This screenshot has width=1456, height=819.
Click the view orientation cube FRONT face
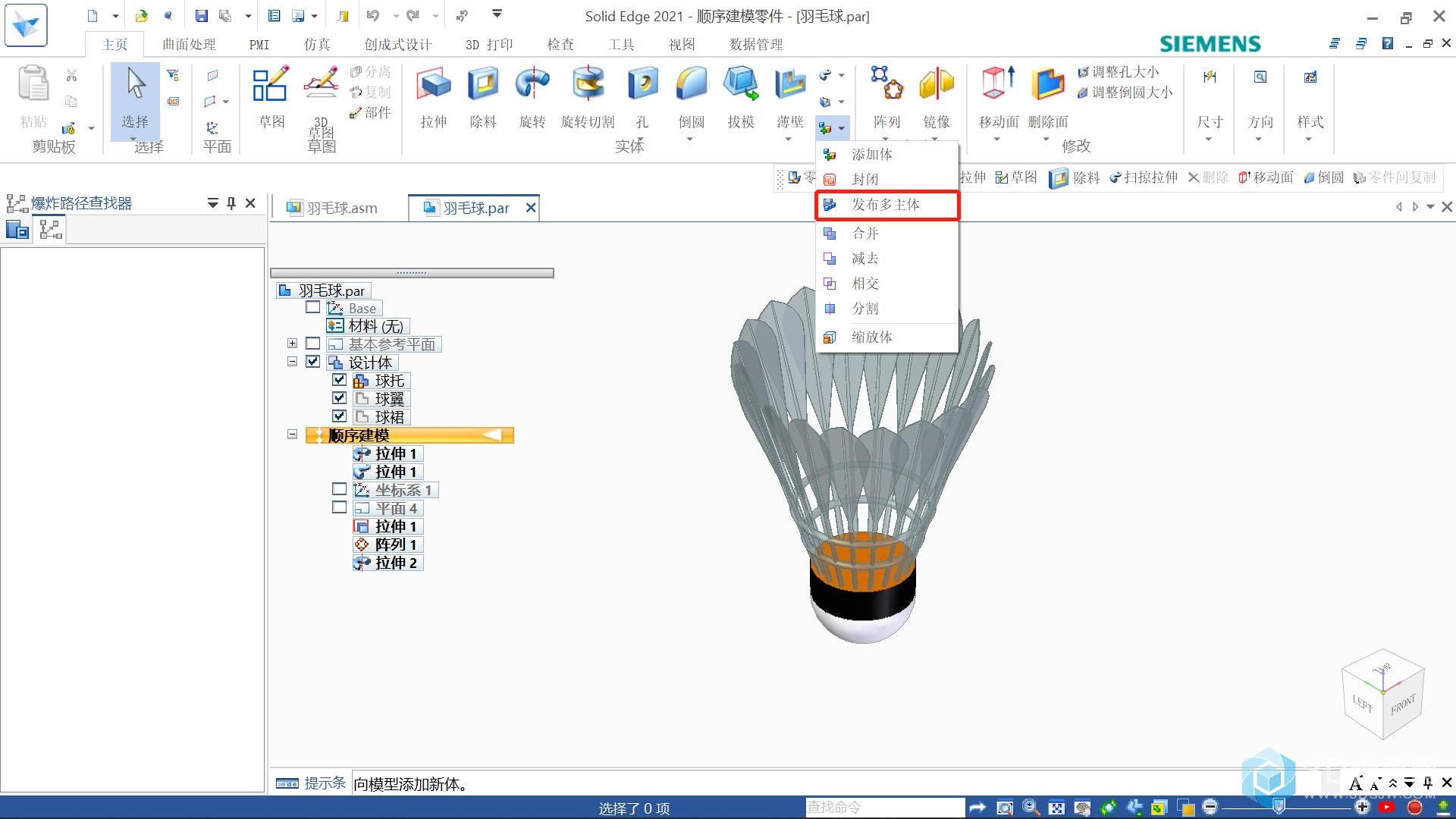click(x=1404, y=705)
